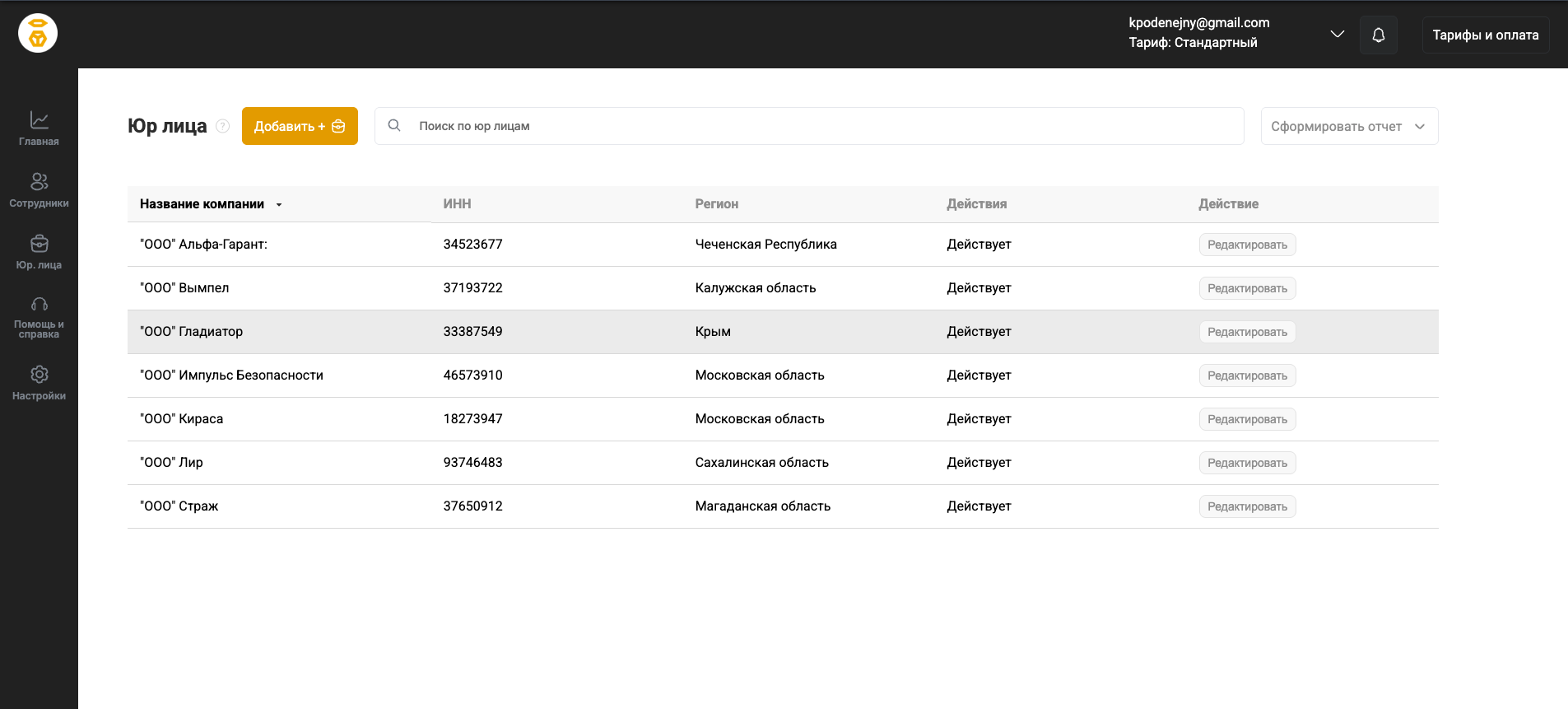1568x709 pixels.
Task: Click ИНН 37193722
Action: [x=472, y=288]
